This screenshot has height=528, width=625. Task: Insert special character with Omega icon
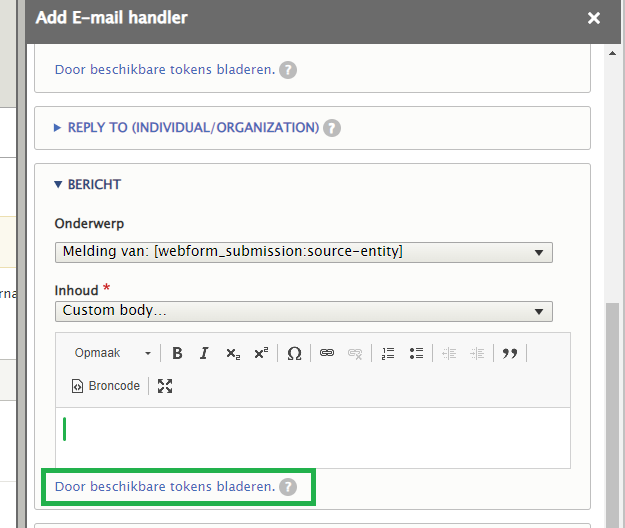click(x=294, y=353)
